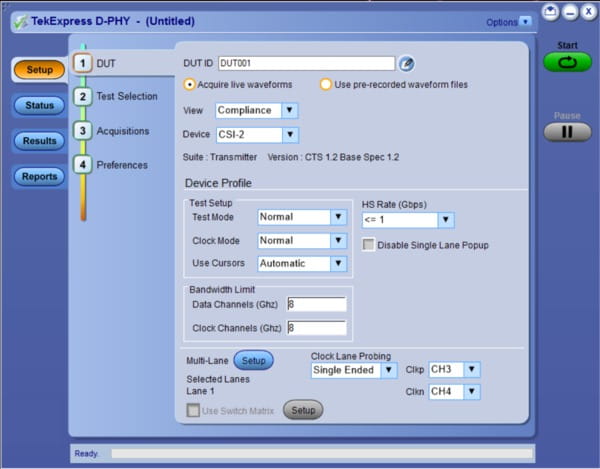600x469 pixels.
Task: Click the TekExpress checkmark logo icon
Action: click(x=20, y=22)
